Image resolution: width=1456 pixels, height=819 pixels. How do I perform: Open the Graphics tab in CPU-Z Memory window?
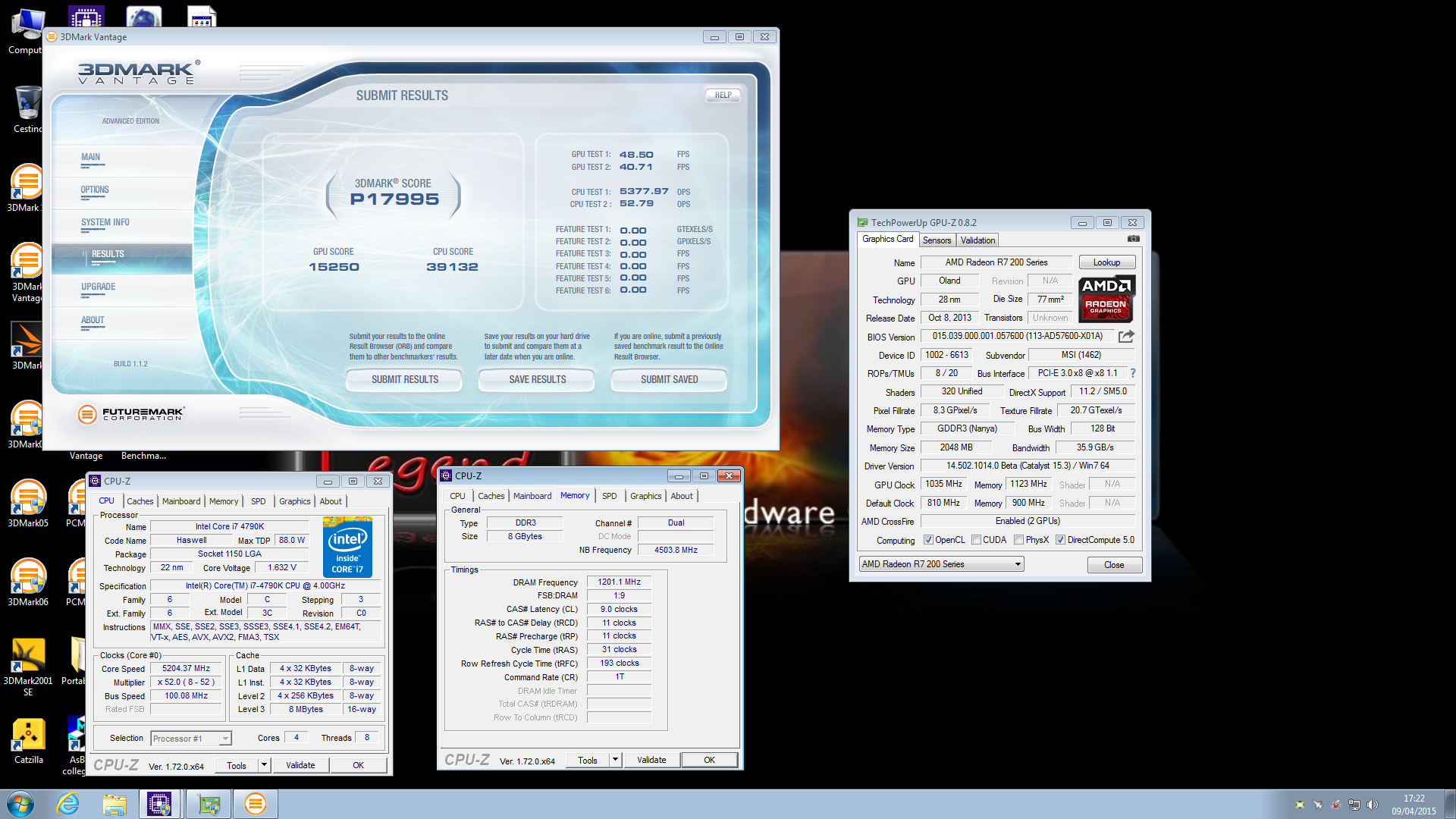coord(646,496)
